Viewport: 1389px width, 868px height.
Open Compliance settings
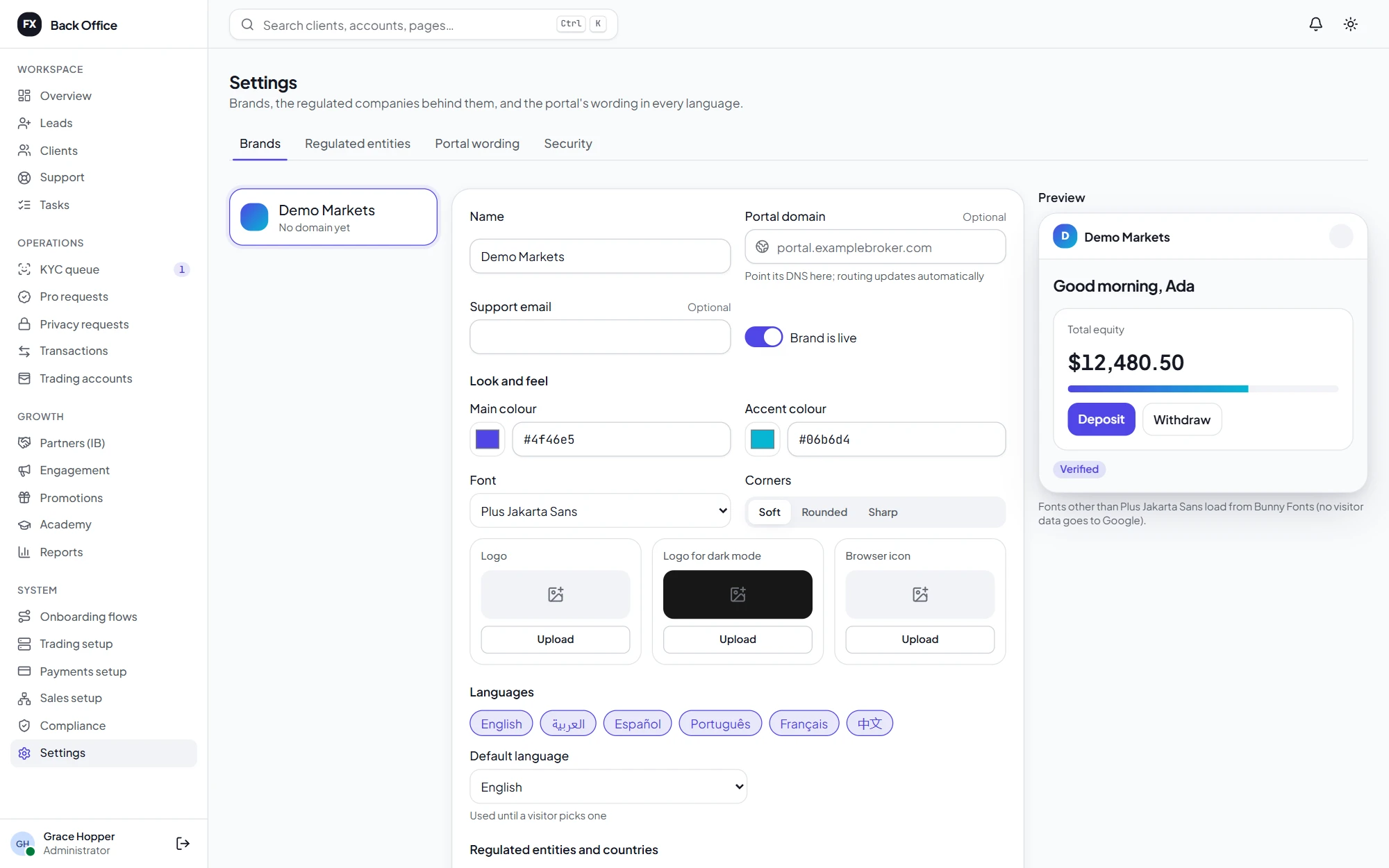(103, 726)
